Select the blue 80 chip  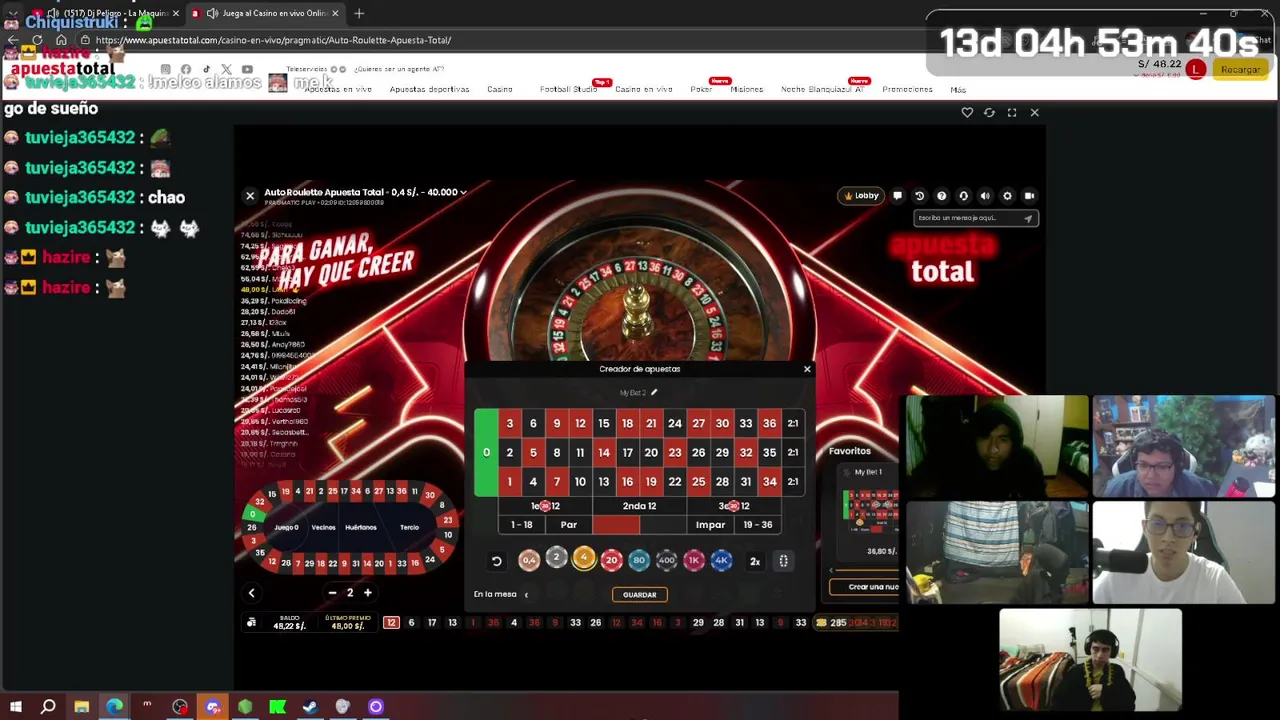click(639, 561)
